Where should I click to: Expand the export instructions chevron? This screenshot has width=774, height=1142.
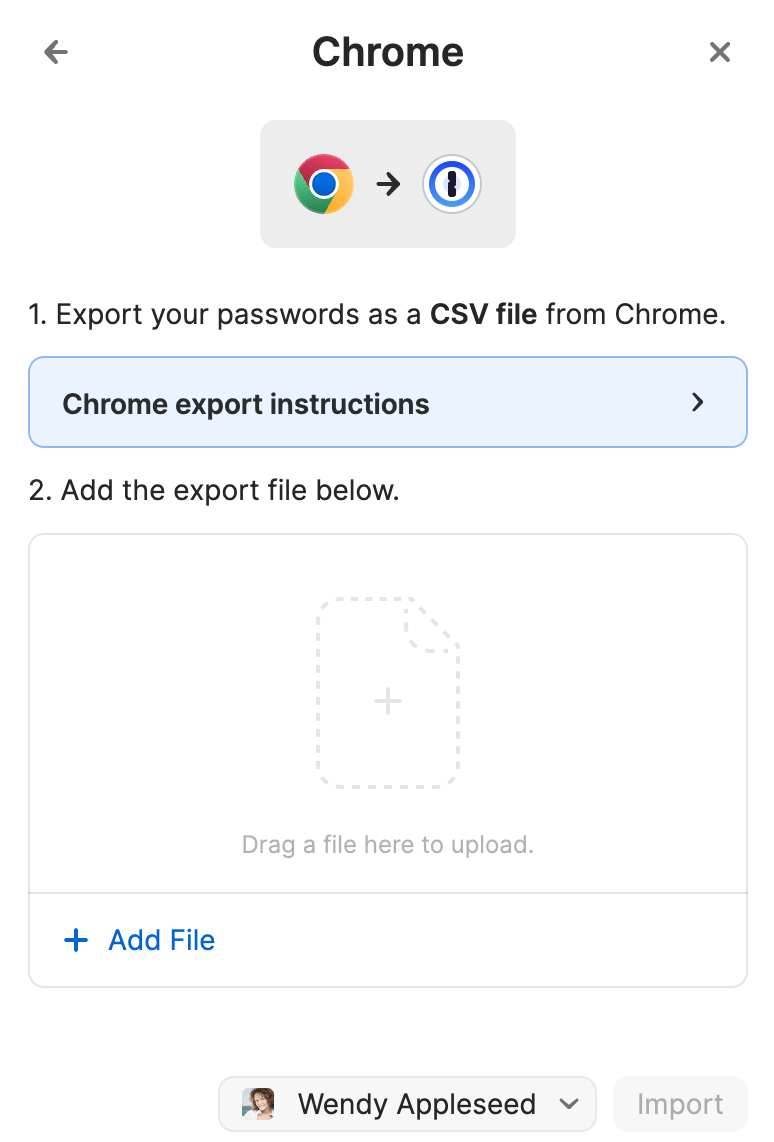pos(698,403)
